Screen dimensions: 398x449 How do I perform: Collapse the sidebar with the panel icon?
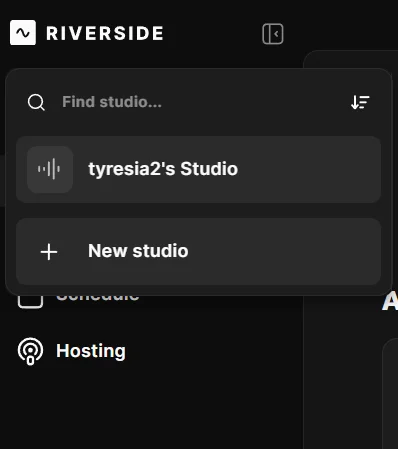(273, 34)
